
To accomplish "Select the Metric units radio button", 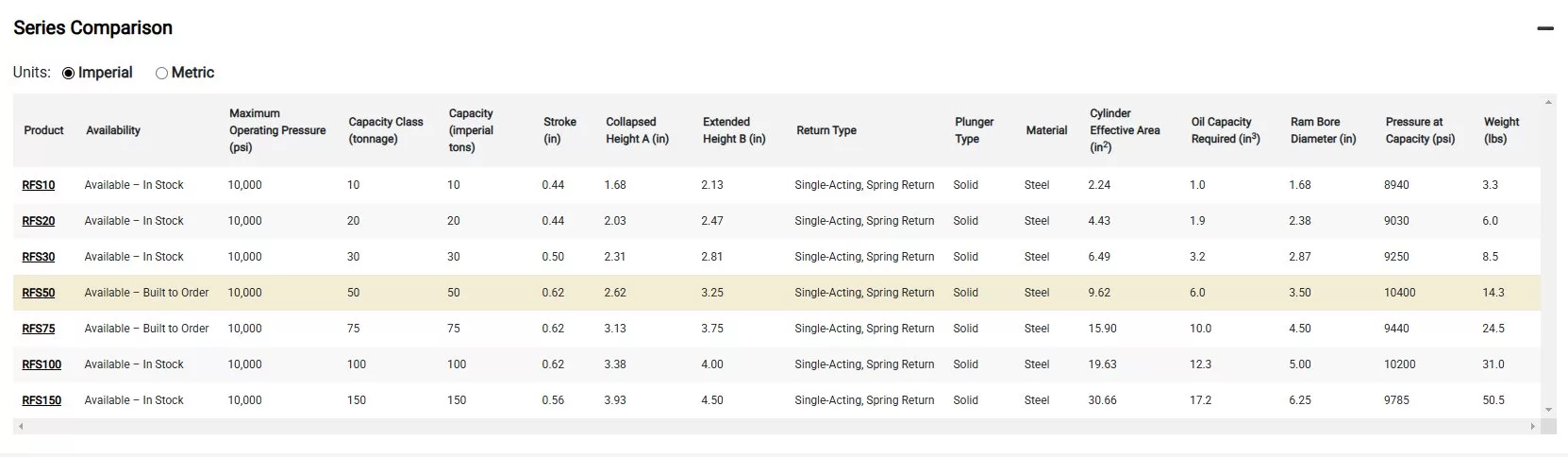I will (161, 74).
